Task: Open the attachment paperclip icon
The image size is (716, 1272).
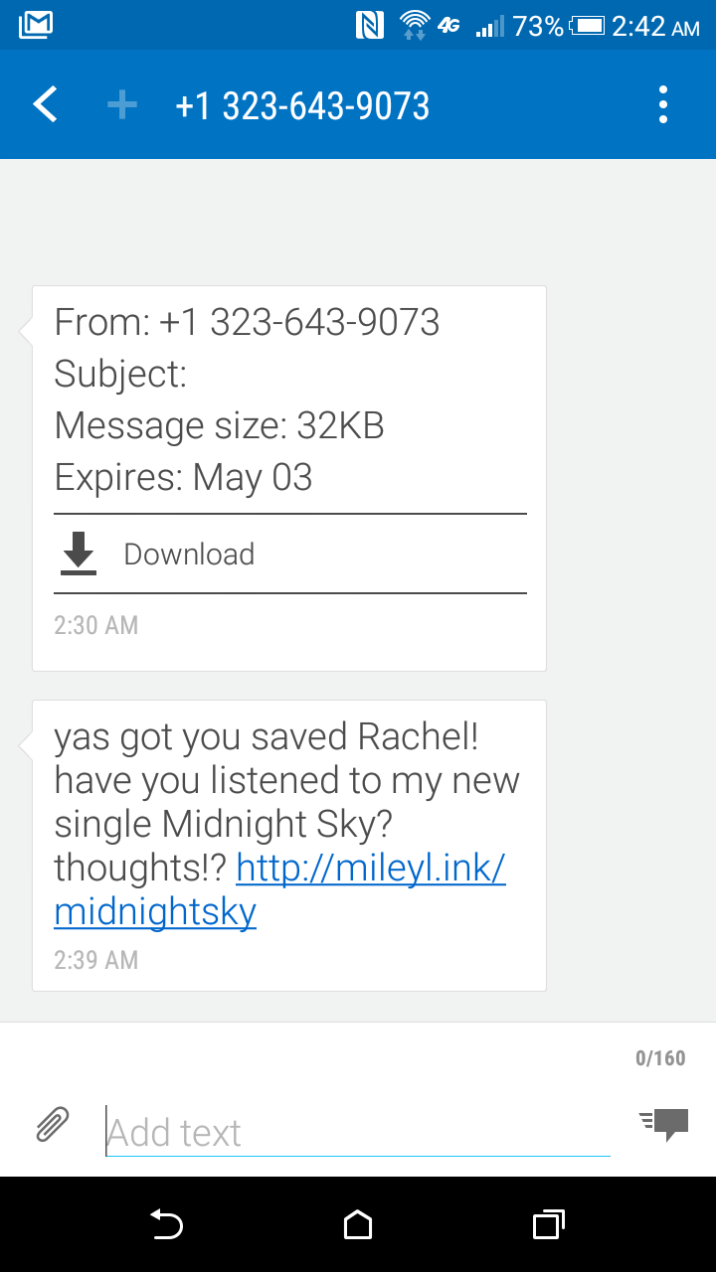Action: click(x=51, y=1123)
